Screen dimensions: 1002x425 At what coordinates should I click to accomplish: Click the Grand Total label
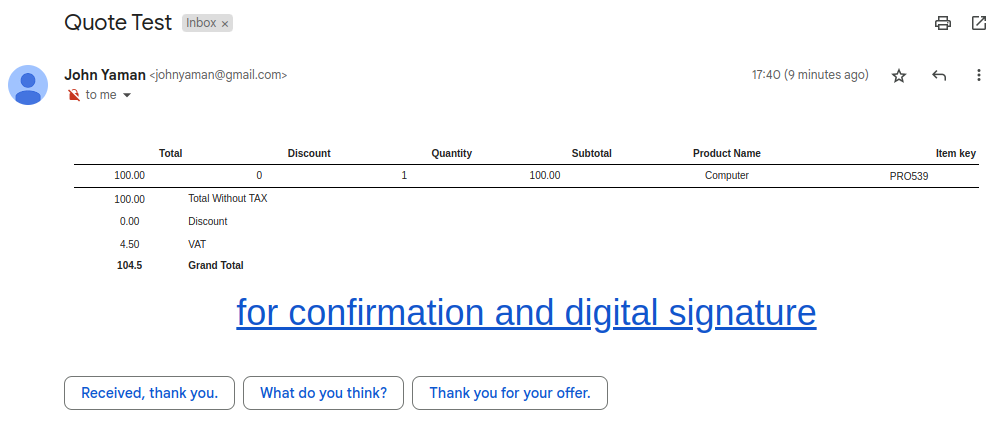point(216,265)
